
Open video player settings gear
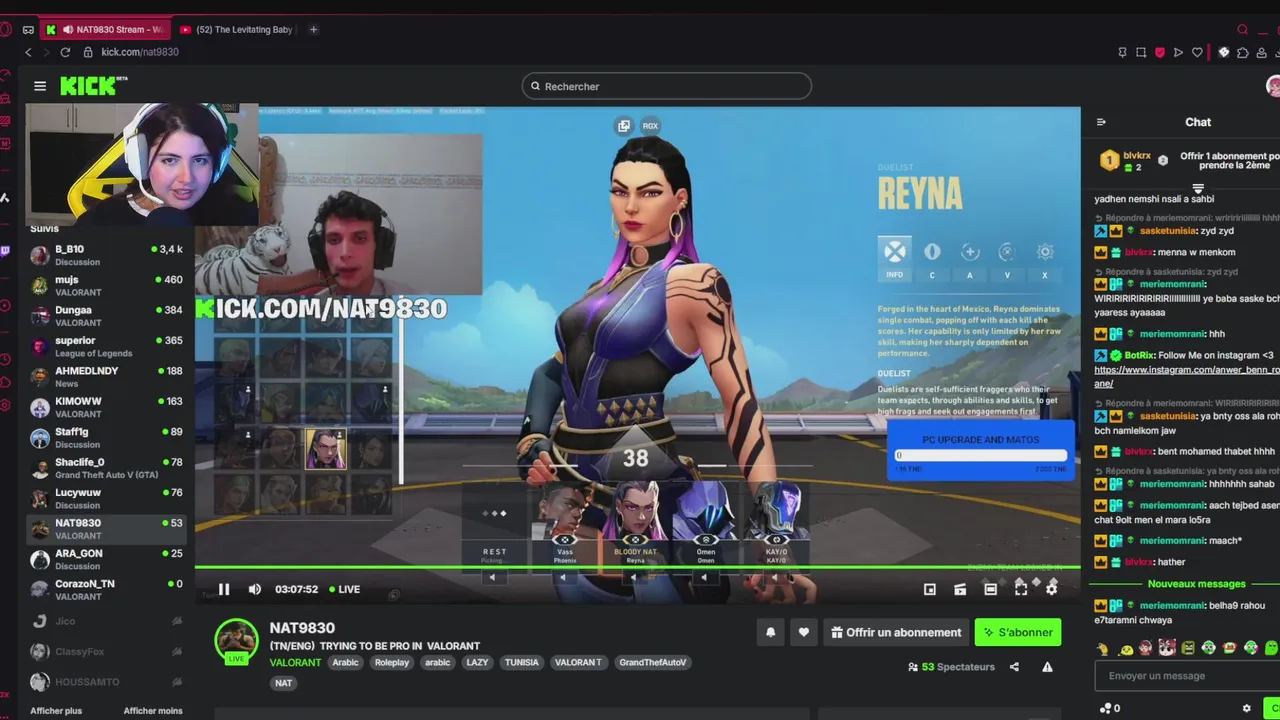(x=1051, y=589)
